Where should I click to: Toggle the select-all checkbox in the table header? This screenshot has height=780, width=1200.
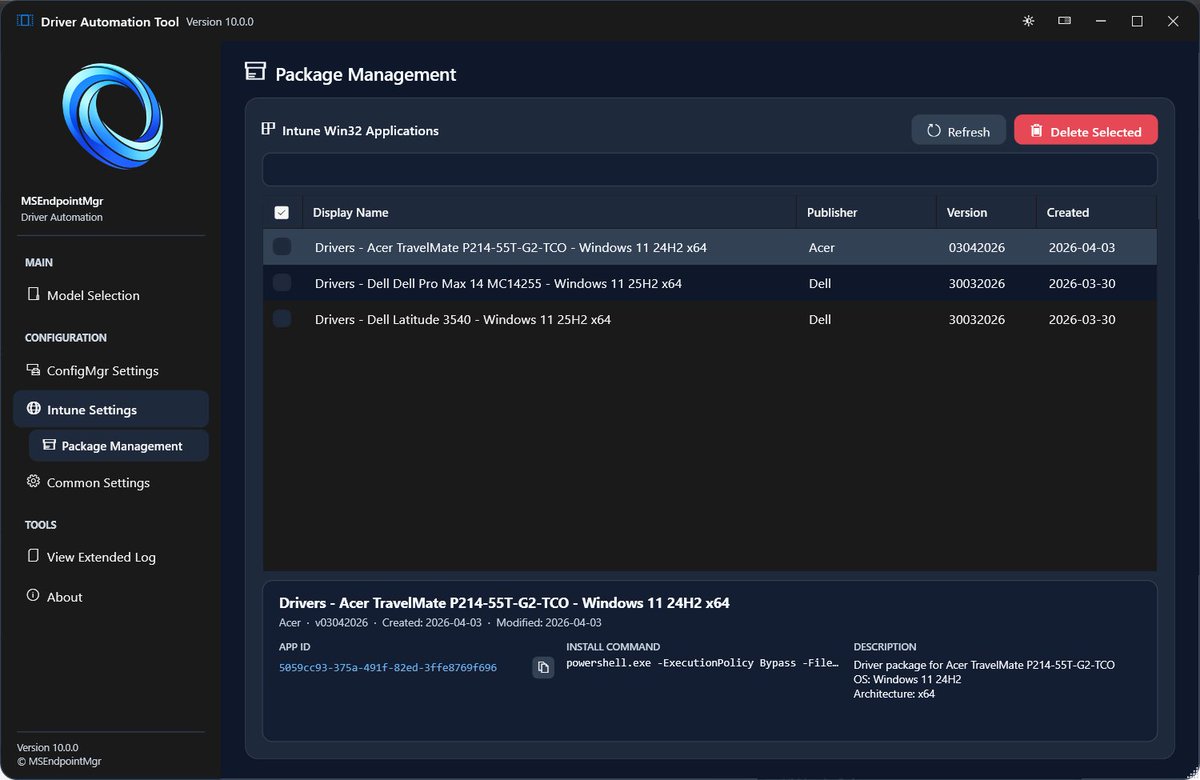(281, 211)
